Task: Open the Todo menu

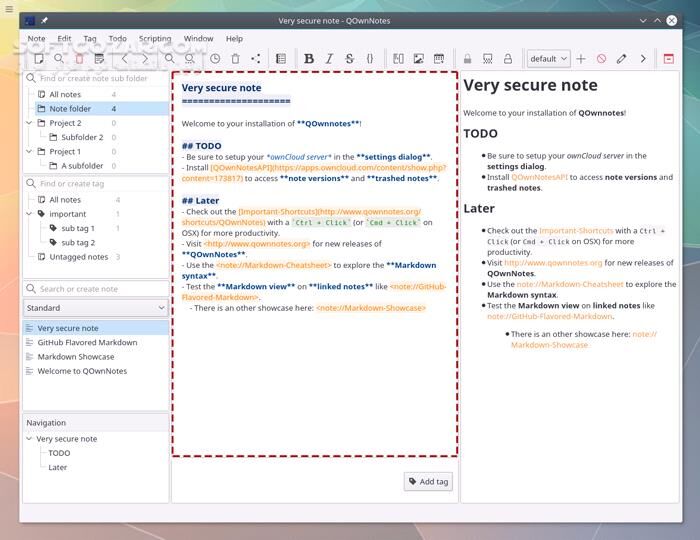Action: pos(117,38)
